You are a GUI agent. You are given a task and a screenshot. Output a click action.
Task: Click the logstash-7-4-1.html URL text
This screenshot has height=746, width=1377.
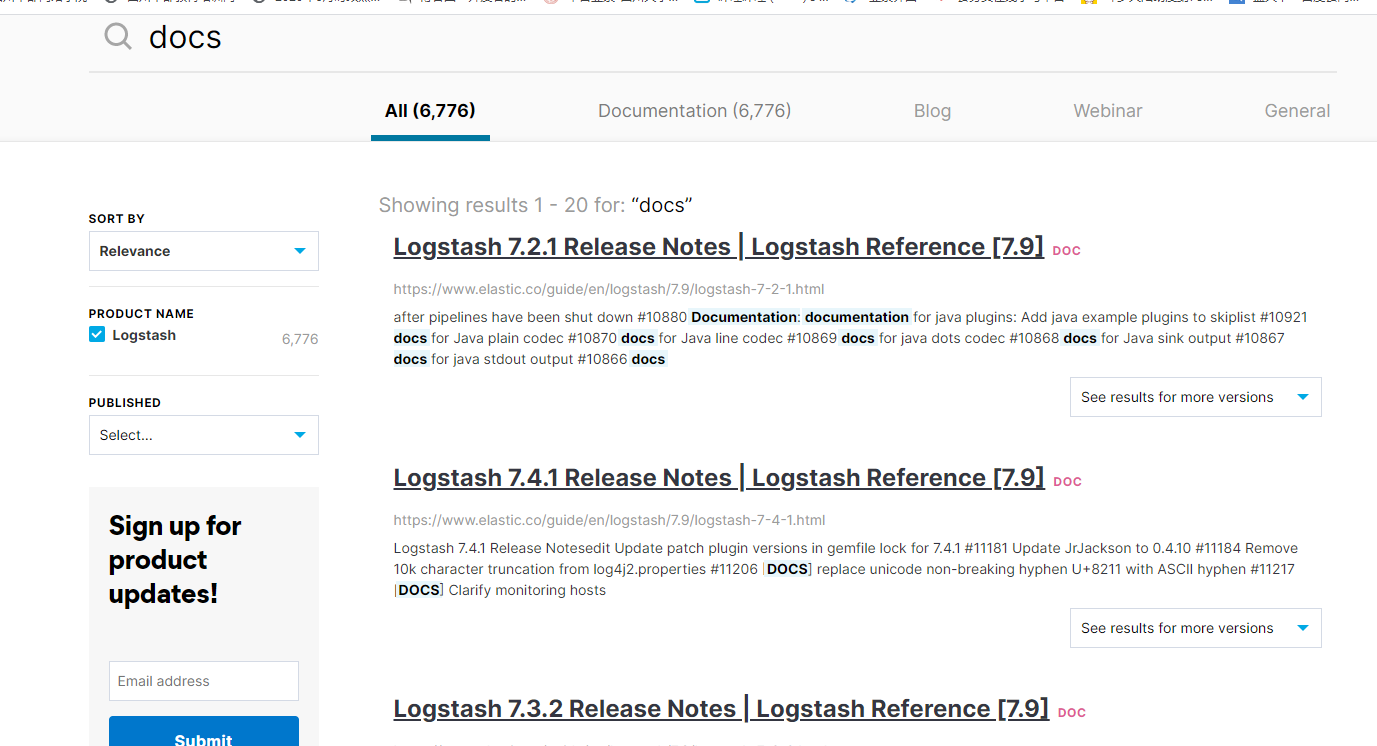coord(609,520)
